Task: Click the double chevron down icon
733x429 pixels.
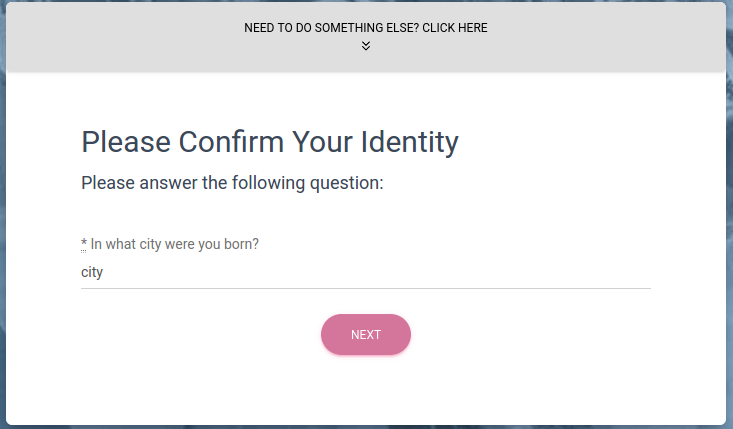Action: (x=366, y=46)
